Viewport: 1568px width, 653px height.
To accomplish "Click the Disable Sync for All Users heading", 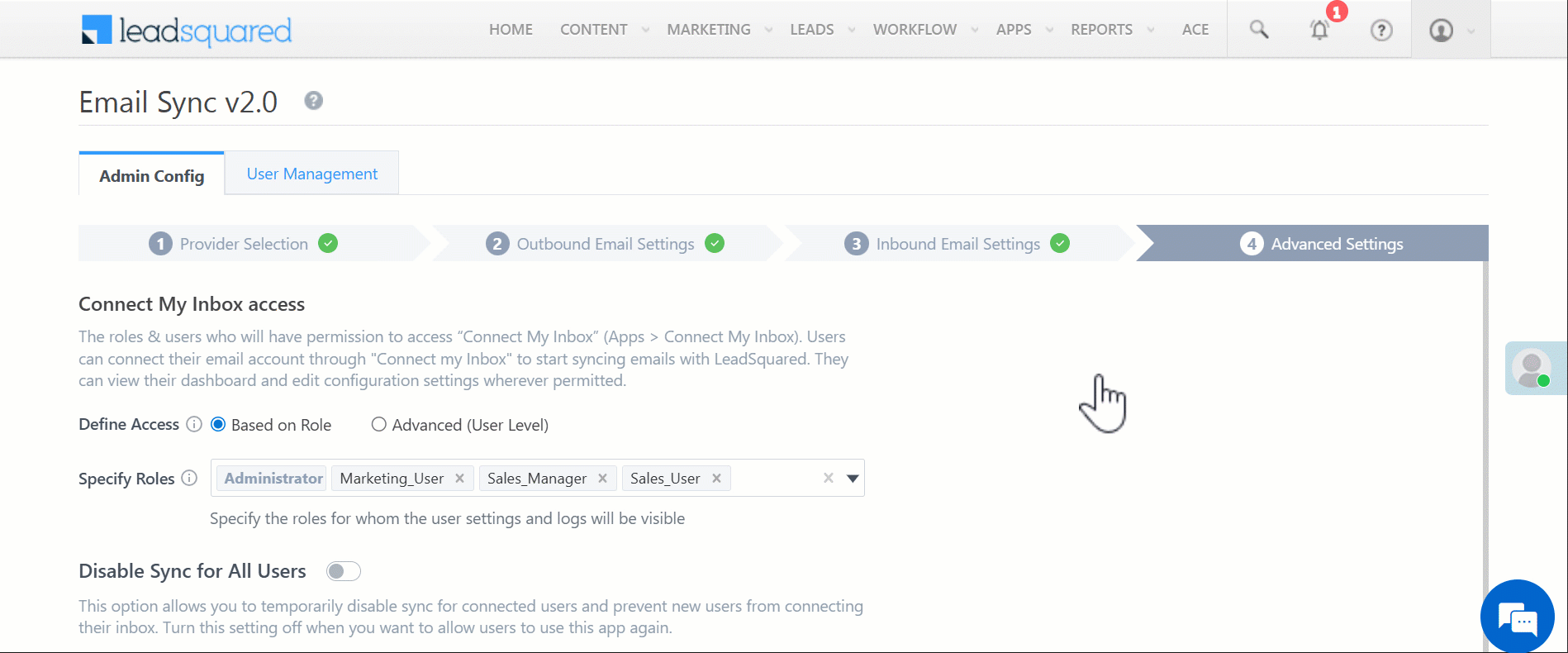I will [x=192, y=571].
